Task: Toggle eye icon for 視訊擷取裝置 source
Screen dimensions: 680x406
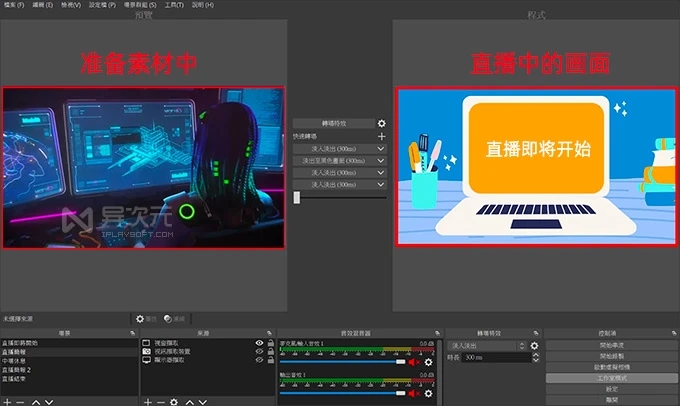Action: coord(259,352)
